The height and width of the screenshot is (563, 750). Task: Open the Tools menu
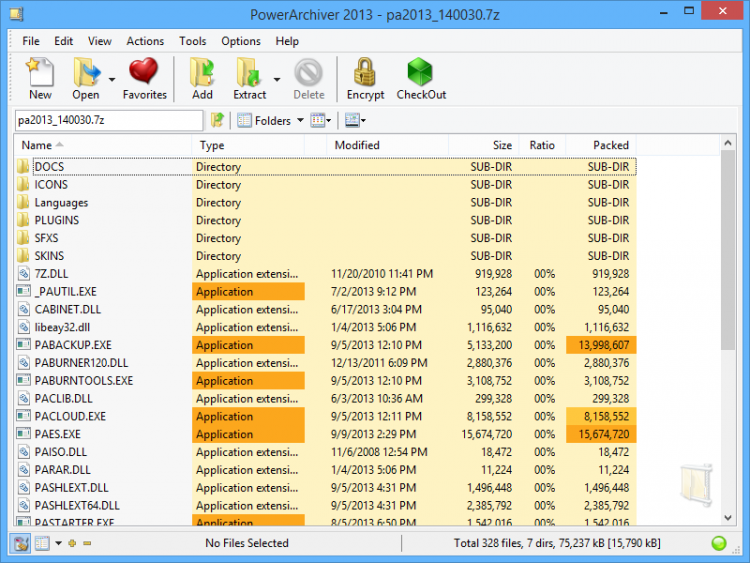(x=192, y=41)
